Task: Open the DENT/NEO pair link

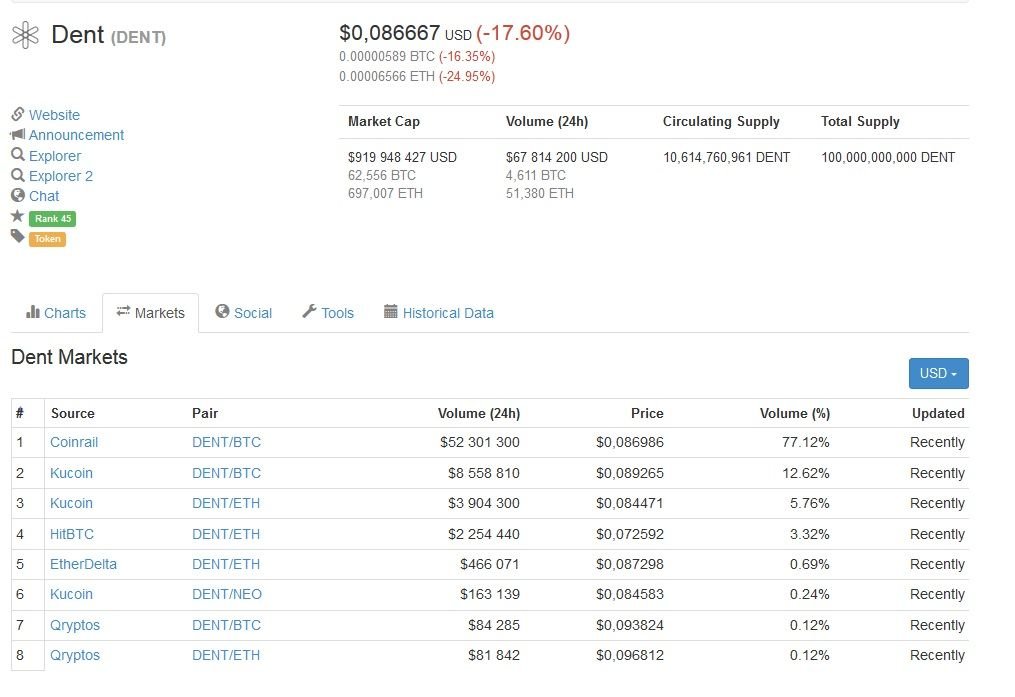Action: [227, 594]
